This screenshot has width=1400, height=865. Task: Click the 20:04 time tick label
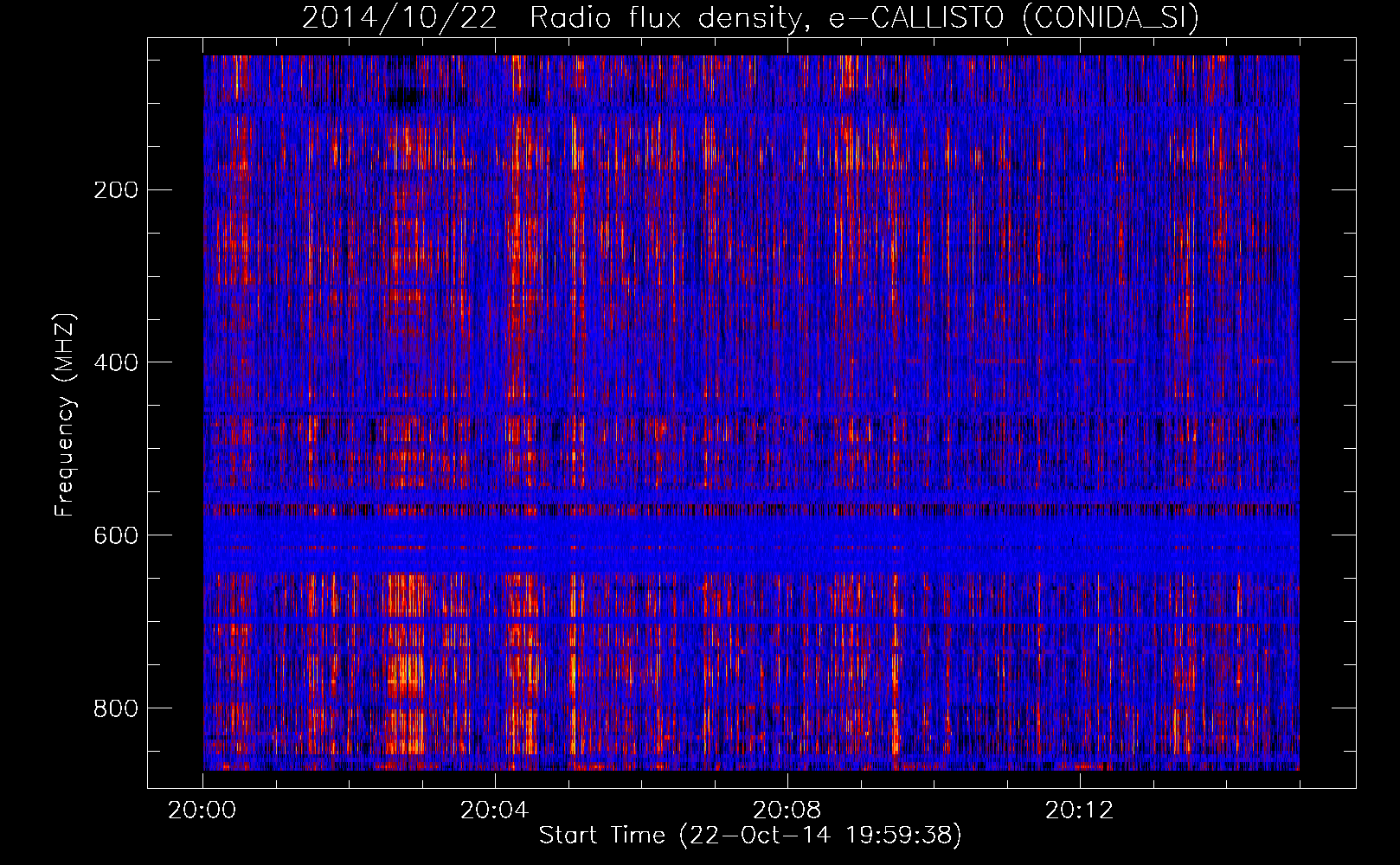[495, 811]
